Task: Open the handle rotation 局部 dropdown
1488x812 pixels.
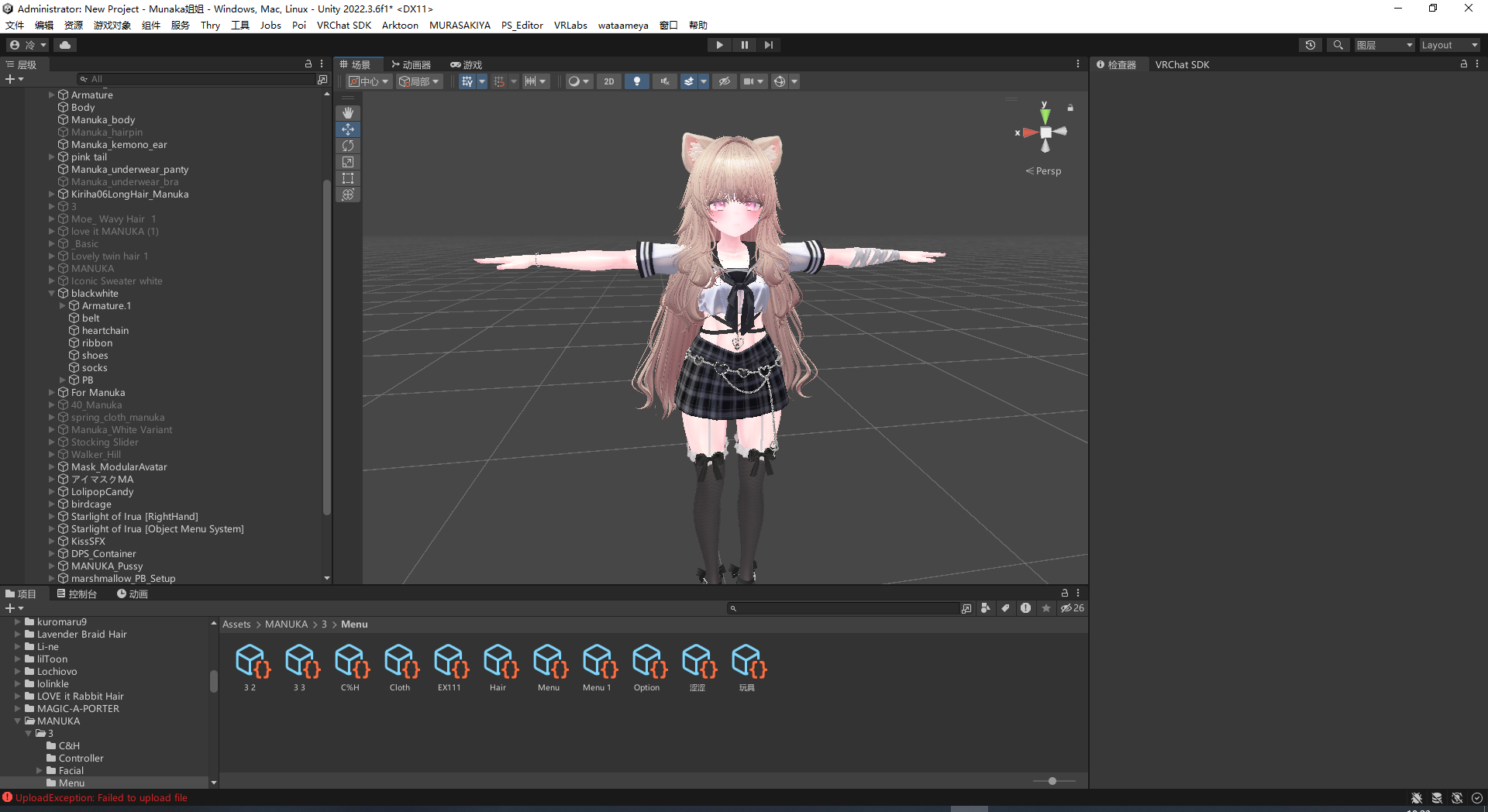Action: click(419, 81)
